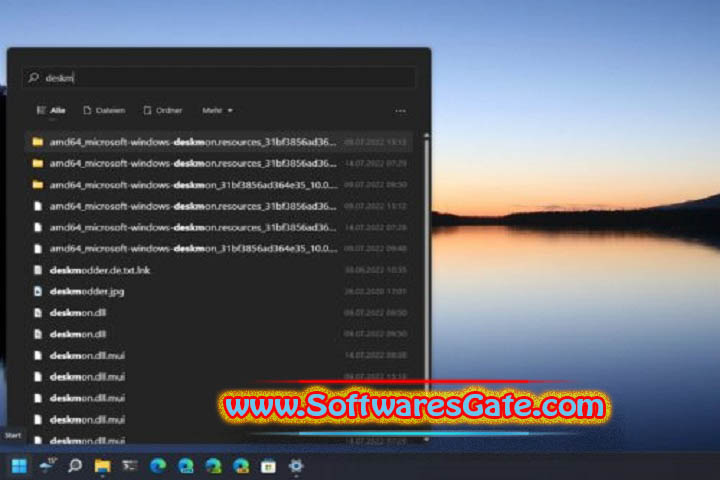
Task: Open the three-dots options menu
Action: 400,111
